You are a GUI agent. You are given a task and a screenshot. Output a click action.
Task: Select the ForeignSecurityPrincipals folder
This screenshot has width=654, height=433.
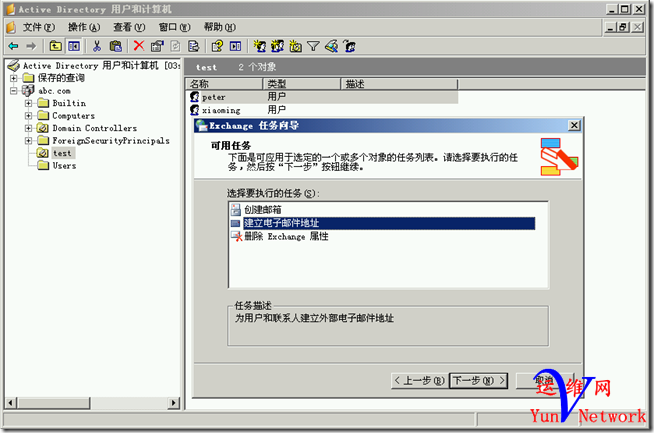(x=111, y=141)
